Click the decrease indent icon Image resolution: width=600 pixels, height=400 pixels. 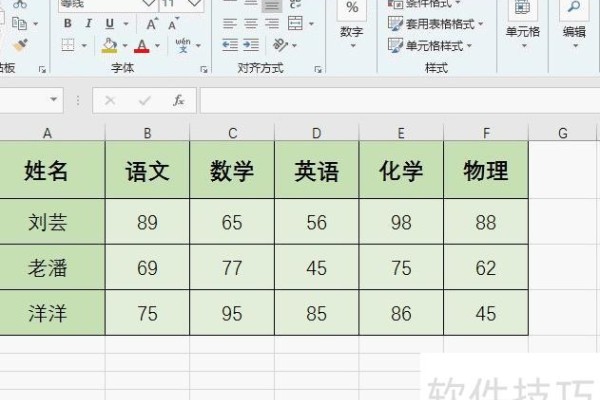click(x=230, y=45)
